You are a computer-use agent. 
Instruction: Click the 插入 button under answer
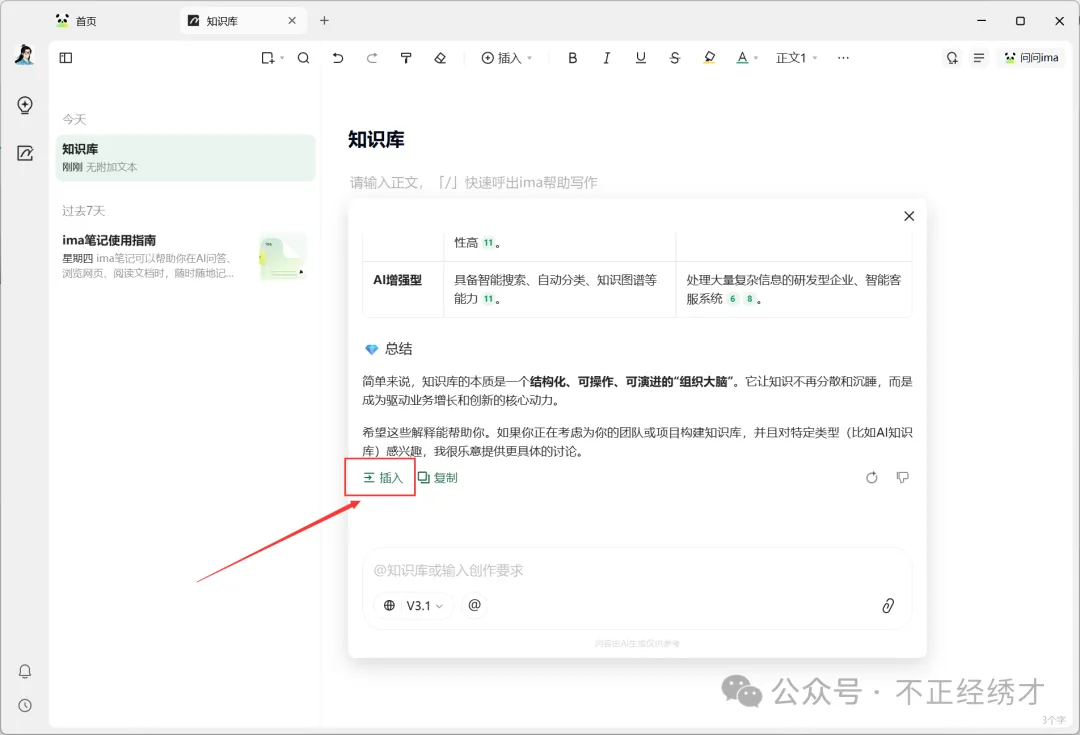pyautogui.click(x=383, y=477)
